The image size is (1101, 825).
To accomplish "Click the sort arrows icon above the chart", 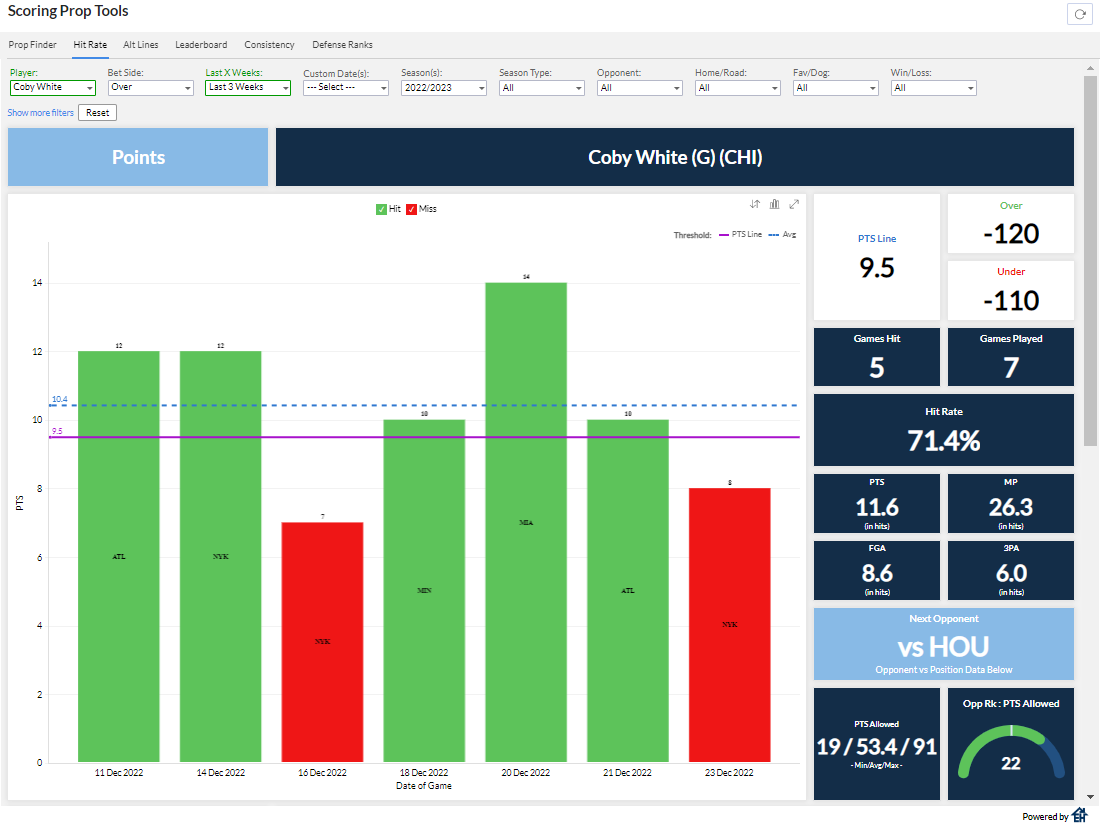I will pyautogui.click(x=755, y=203).
